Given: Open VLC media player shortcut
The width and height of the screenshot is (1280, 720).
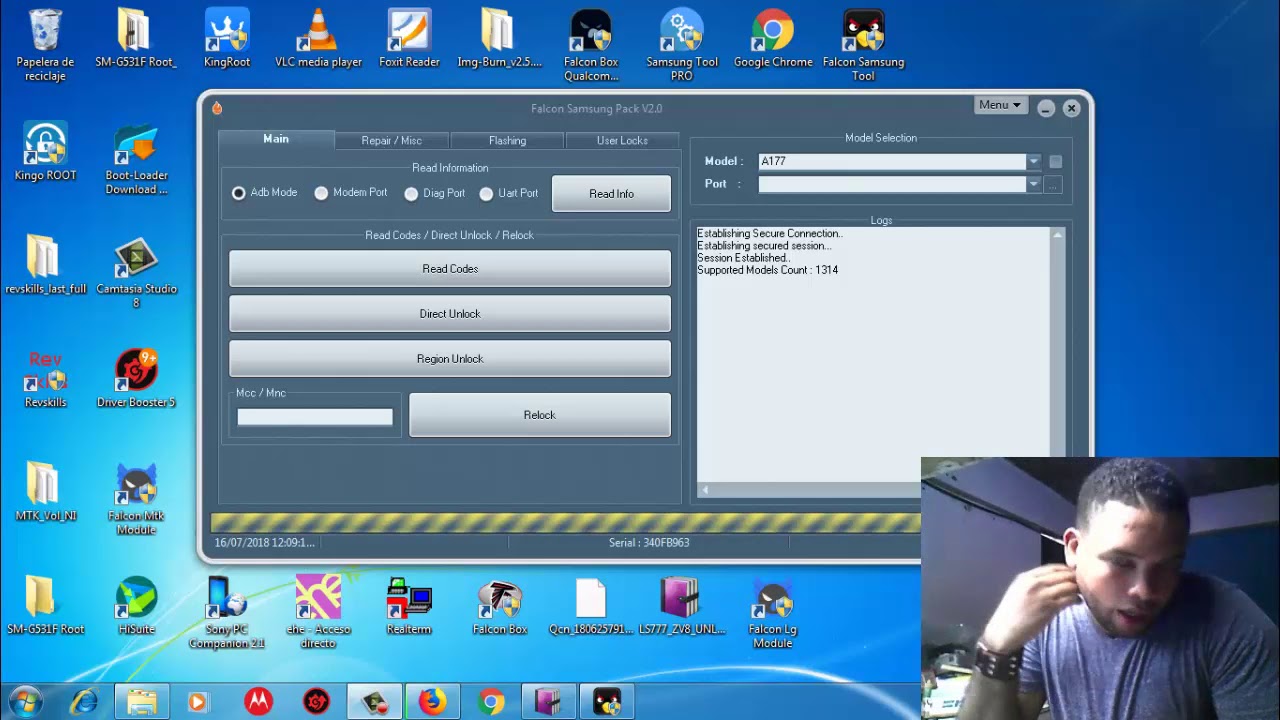Looking at the screenshot, I should coord(318,40).
